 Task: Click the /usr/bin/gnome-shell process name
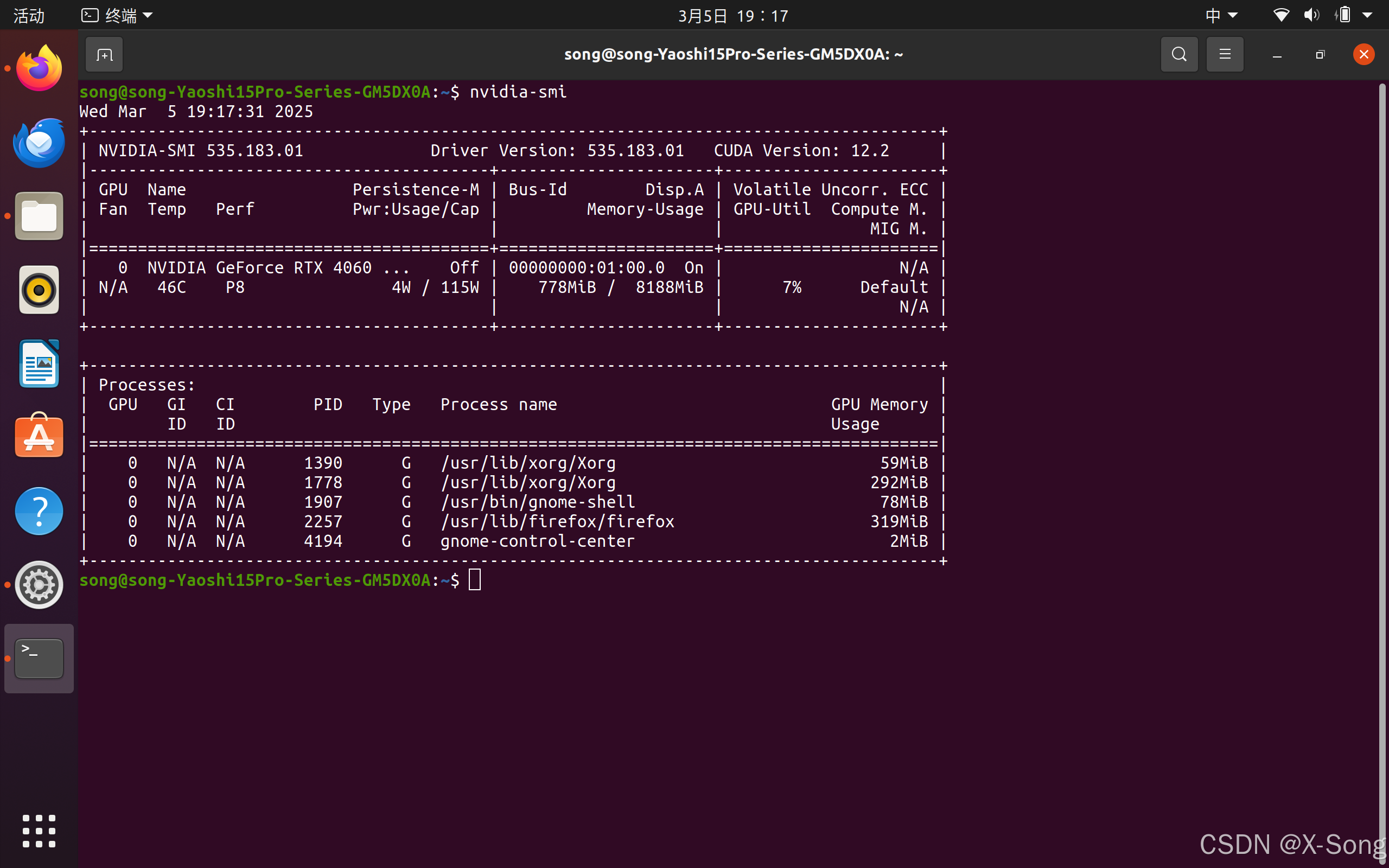538,502
